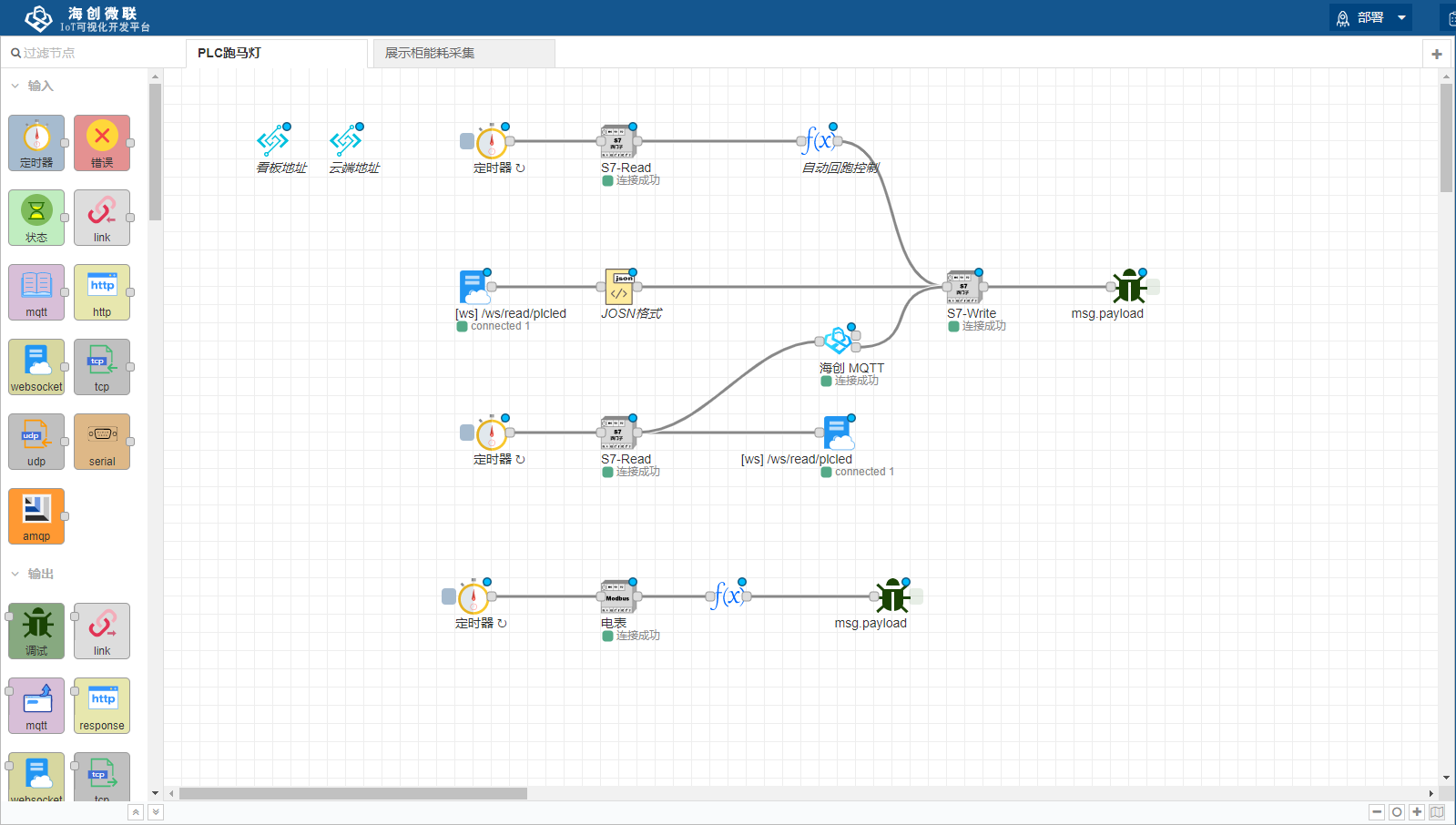Switch to the 展示柜能耗采集 tab
Screen dimensions: 1456x825
463,53
